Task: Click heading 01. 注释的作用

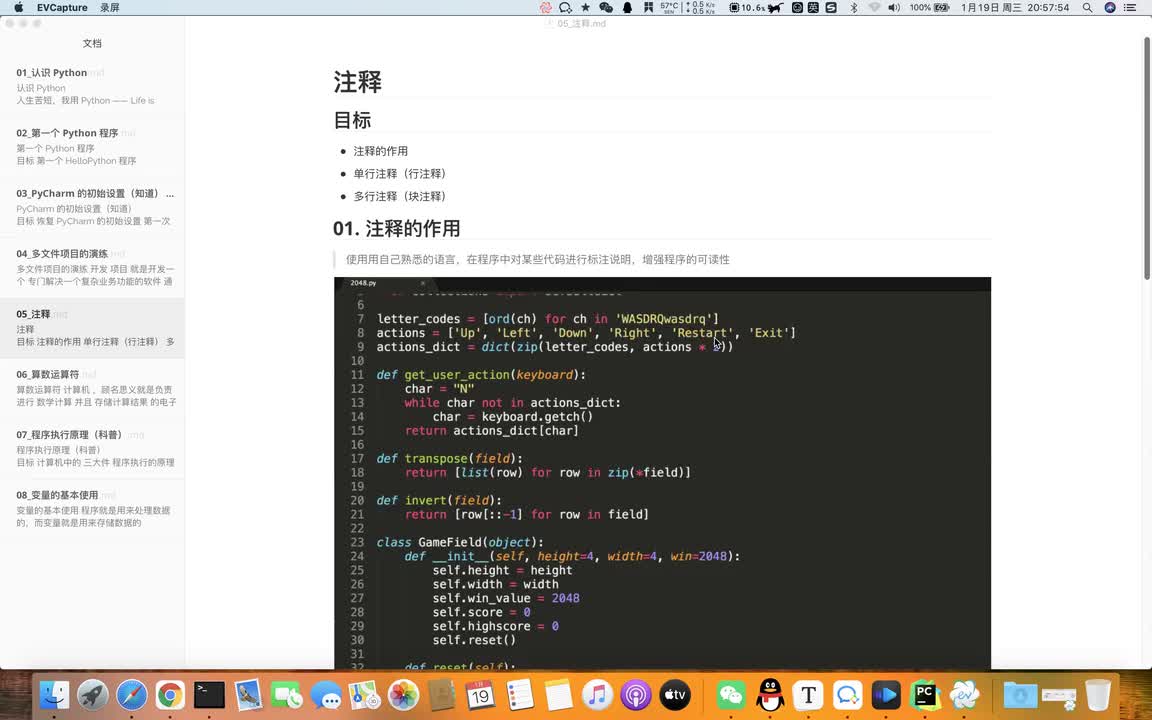Action: click(397, 228)
